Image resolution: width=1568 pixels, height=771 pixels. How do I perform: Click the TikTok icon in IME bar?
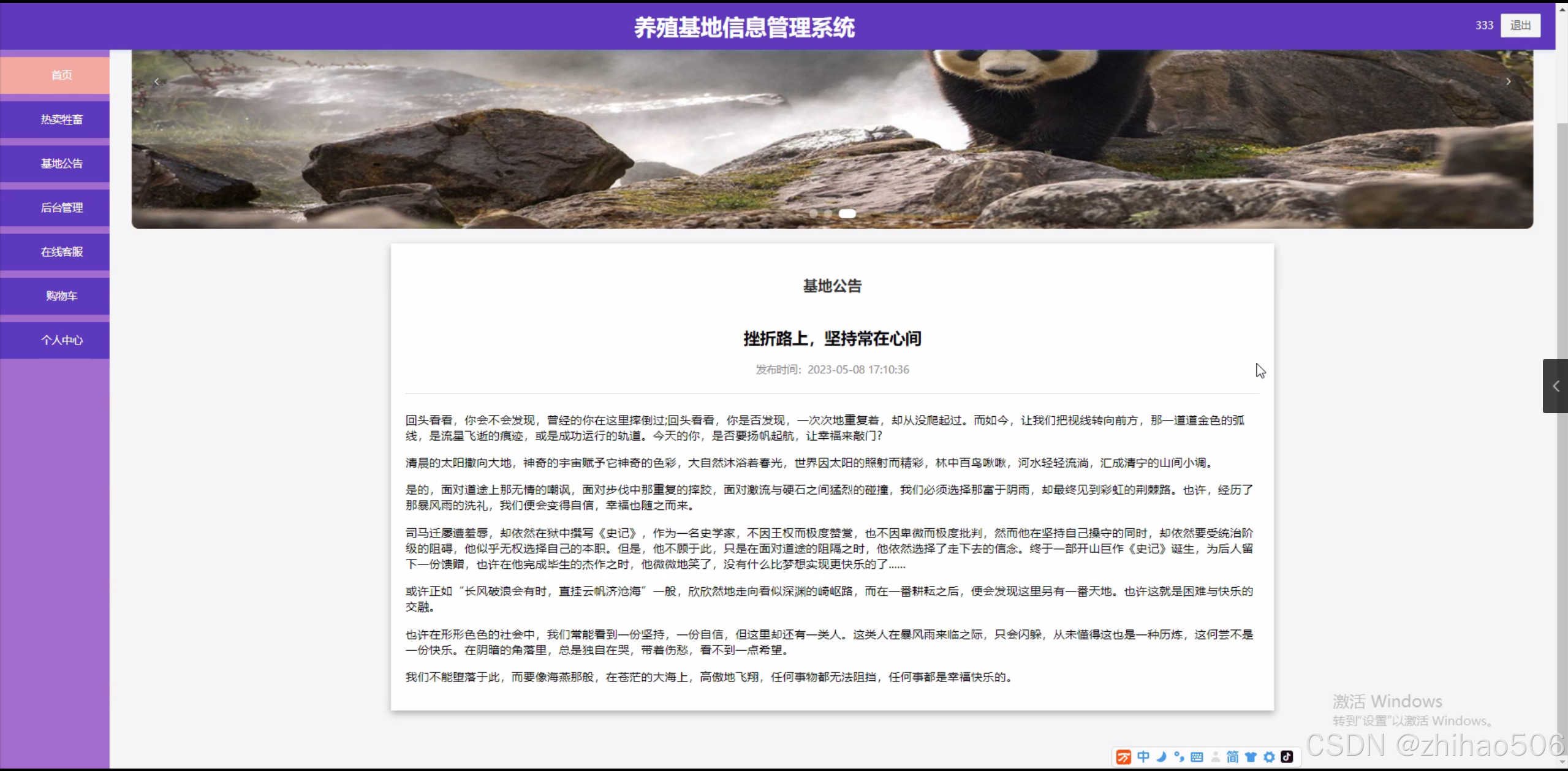point(1287,757)
